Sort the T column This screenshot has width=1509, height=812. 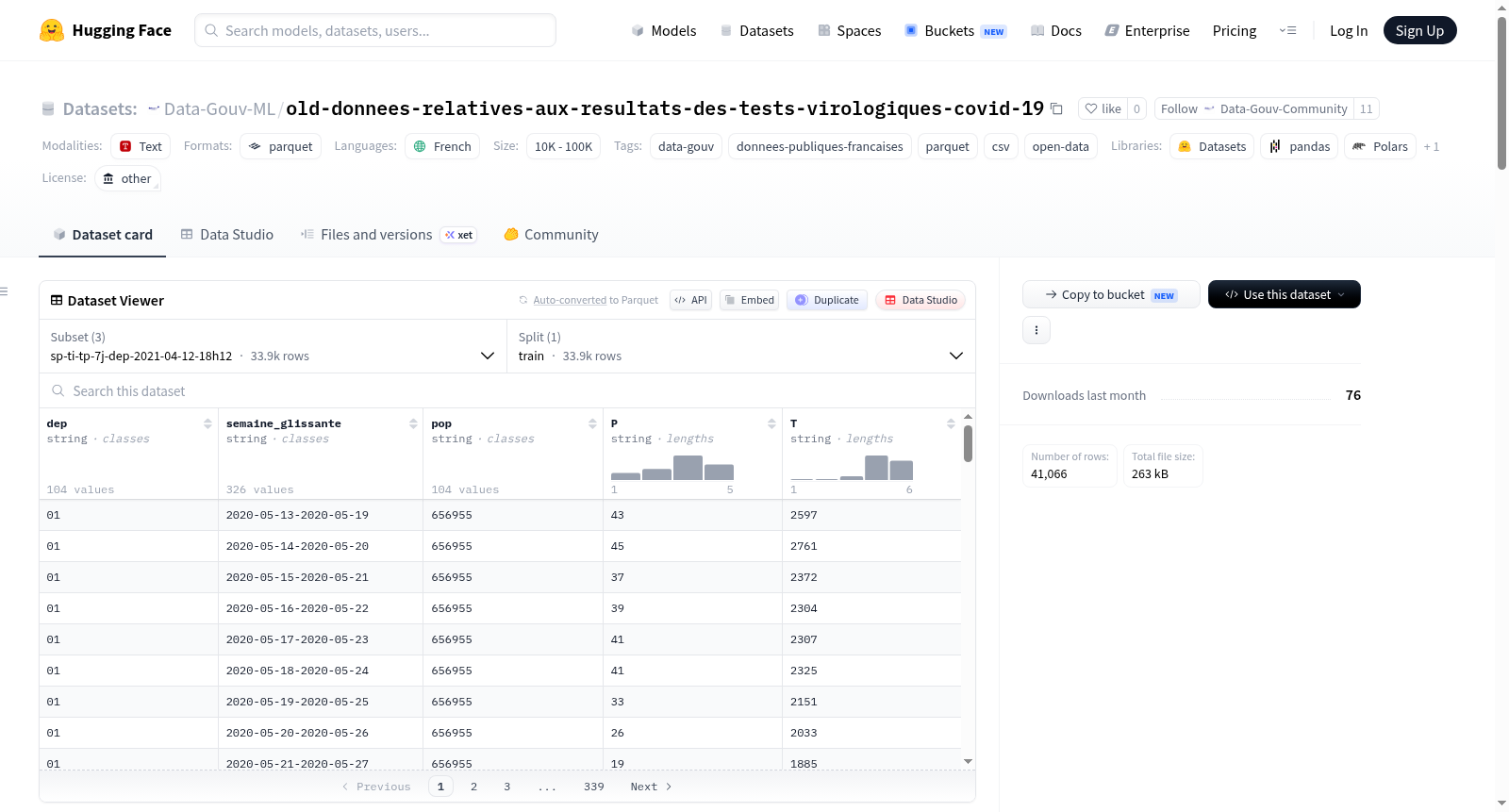pyautogui.click(x=951, y=423)
